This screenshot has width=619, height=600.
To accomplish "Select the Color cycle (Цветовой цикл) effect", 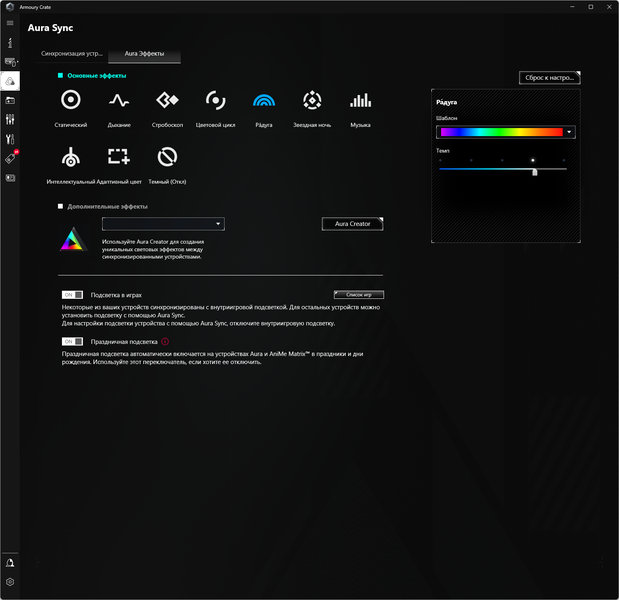I will point(216,100).
